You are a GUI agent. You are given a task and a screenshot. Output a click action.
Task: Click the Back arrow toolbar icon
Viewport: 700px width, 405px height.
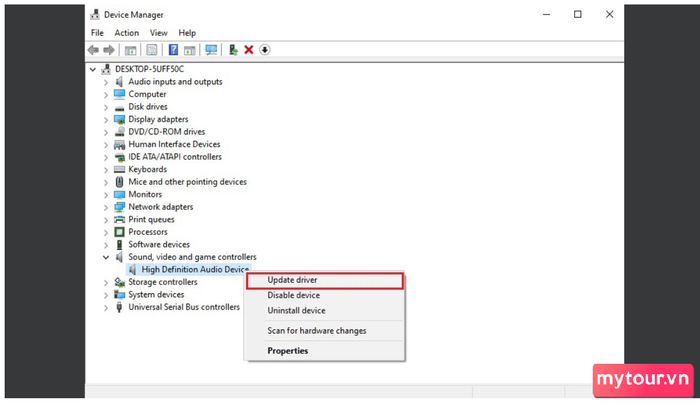click(93, 50)
